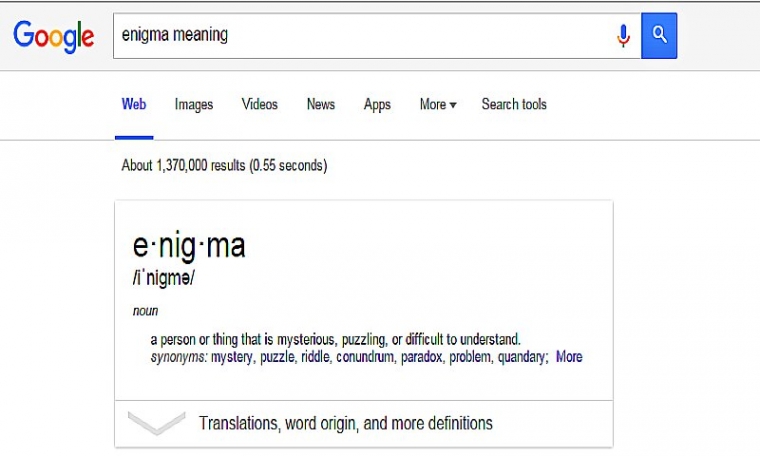Screen dimensions: 760x456
Task: Select the Web tab
Action: pyautogui.click(x=134, y=104)
